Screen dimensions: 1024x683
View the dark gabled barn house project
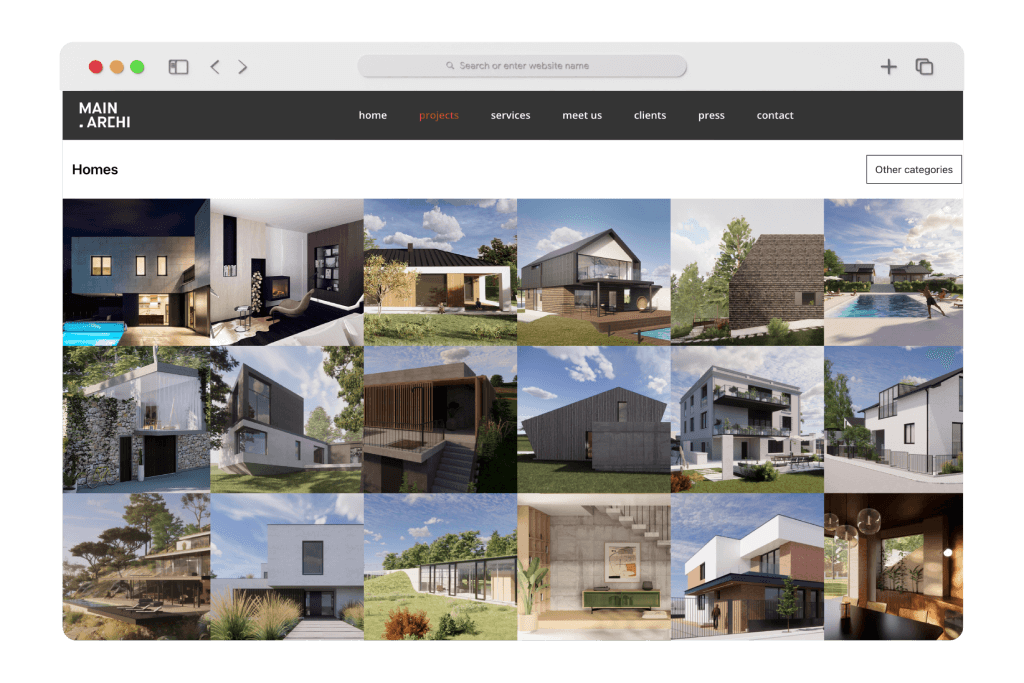593,419
